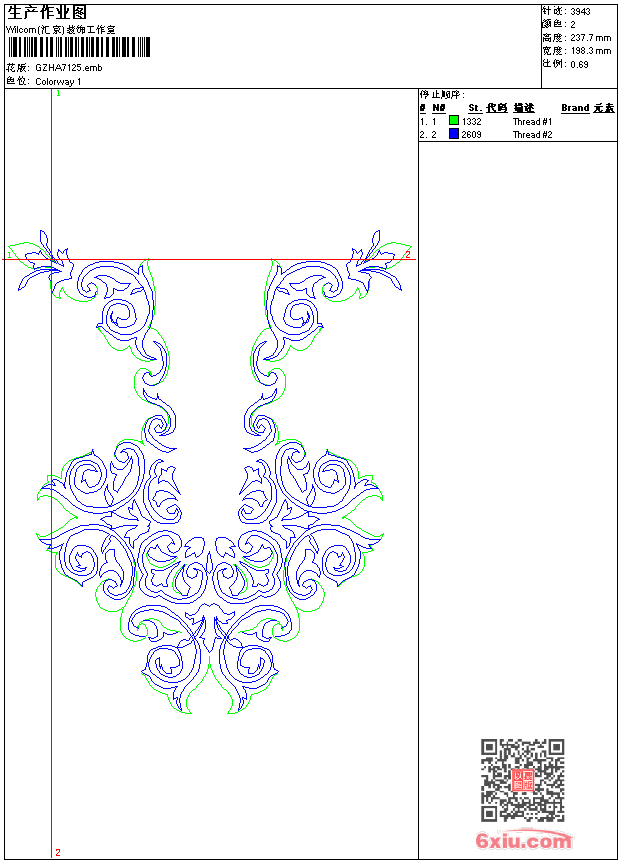
Task: Click the embroidery design preview
Action: click(x=210, y=480)
